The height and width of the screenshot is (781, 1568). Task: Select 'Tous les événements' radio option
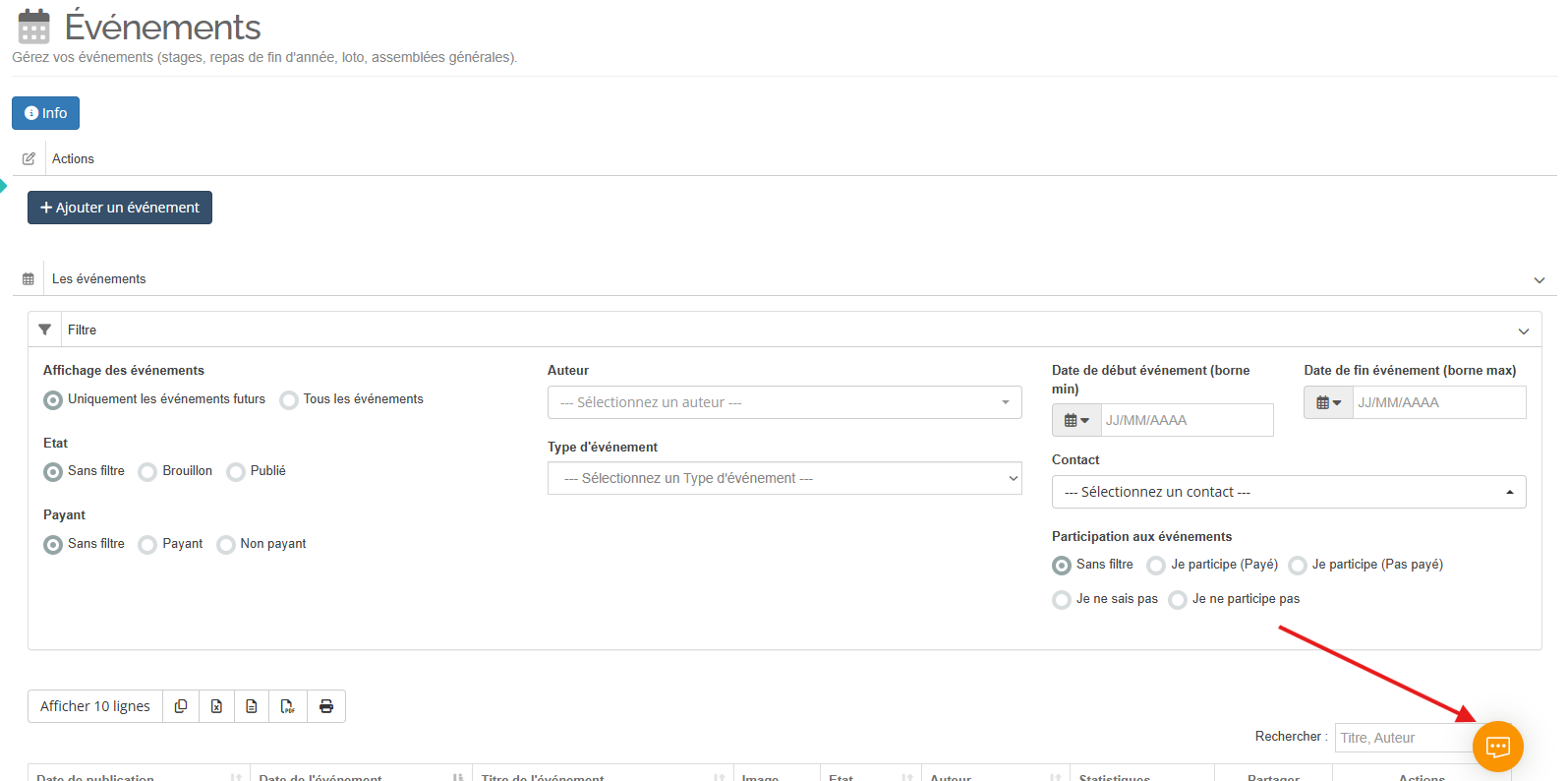tap(289, 400)
